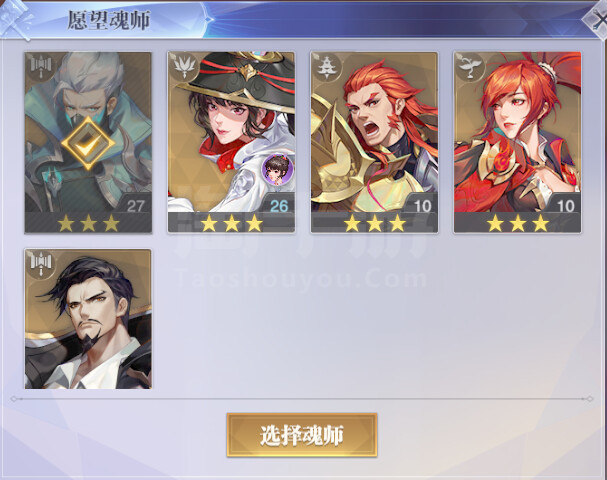Click three-star rating under gray-haired masked card
Screen dimensions: 607x480
pos(88,223)
